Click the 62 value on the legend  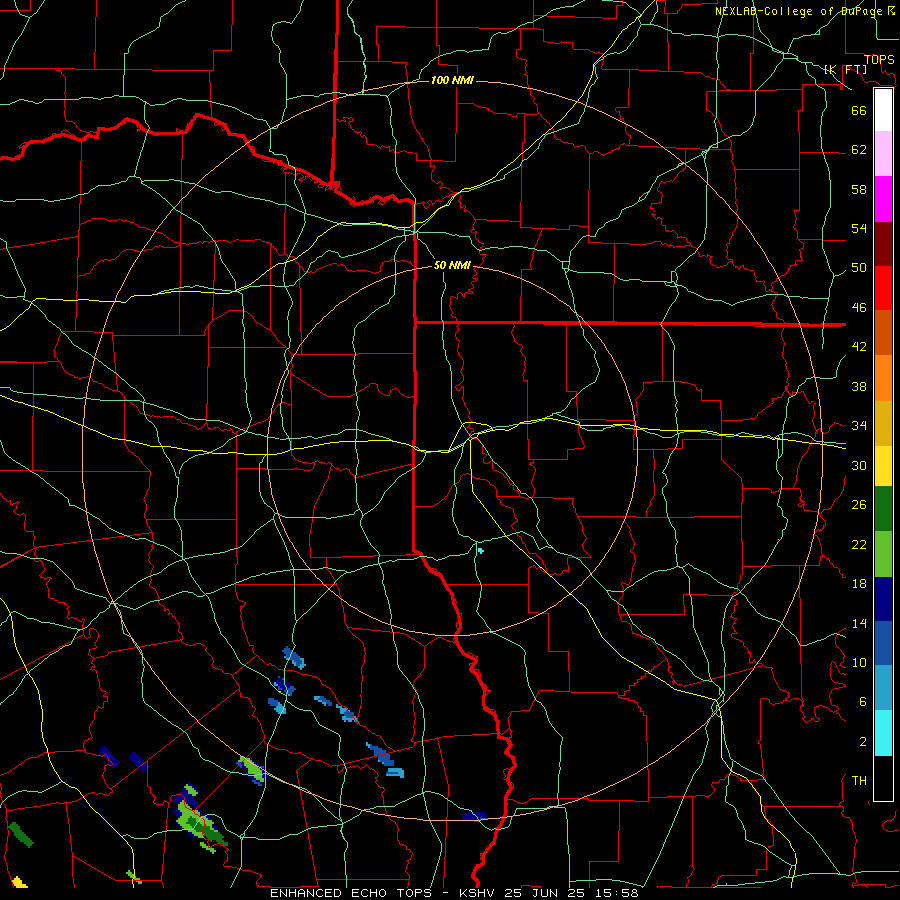pos(859,150)
